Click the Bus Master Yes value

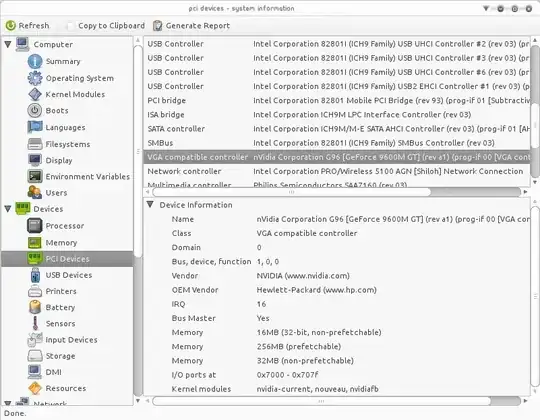pos(263,318)
